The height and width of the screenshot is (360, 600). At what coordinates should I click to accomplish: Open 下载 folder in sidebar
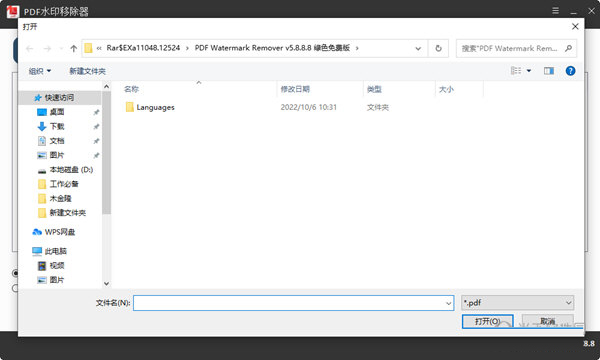(57, 126)
